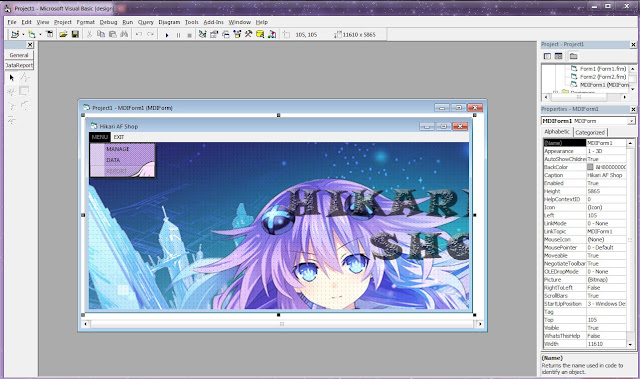640x379 pixels.
Task: Select the StartUpPosition property row
Action: click(584, 304)
